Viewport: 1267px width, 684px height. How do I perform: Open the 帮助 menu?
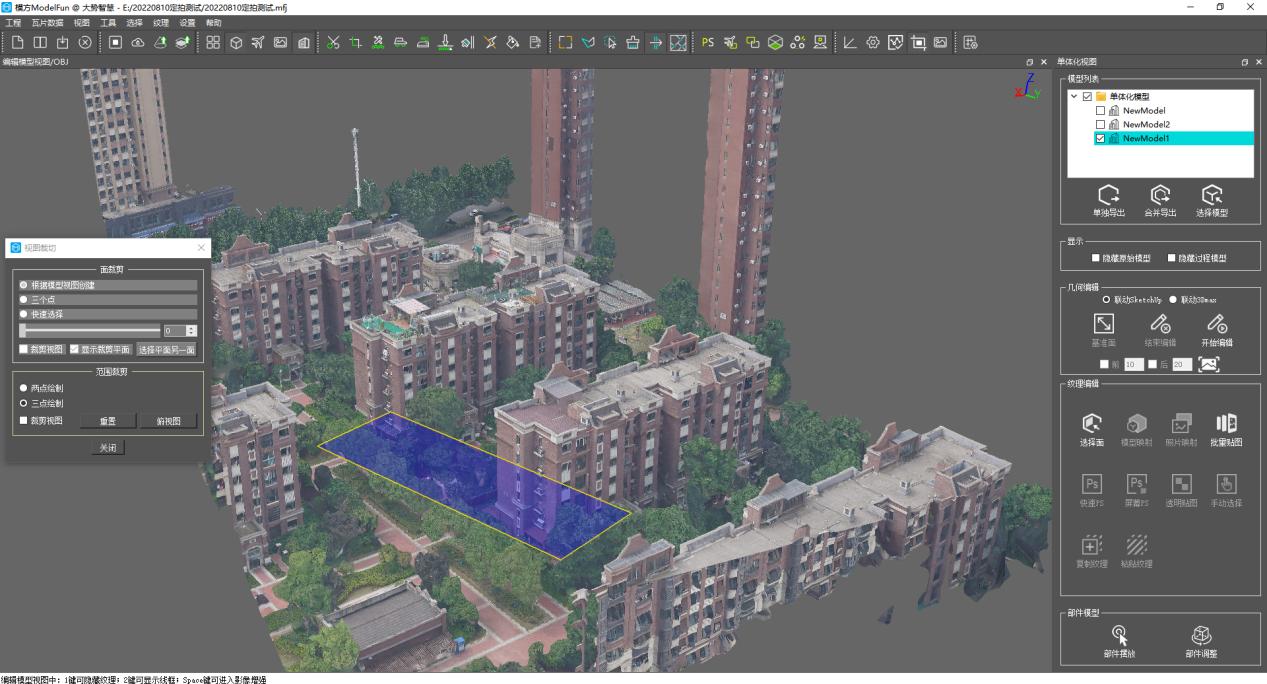(x=214, y=22)
